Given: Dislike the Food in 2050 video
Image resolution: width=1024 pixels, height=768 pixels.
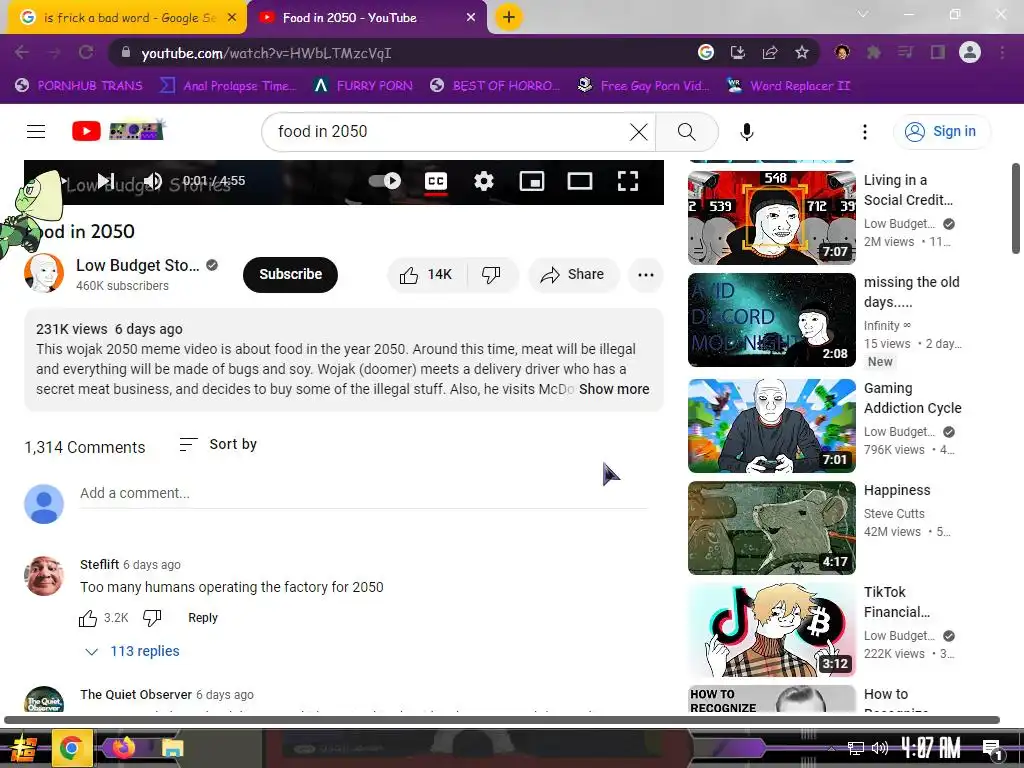Looking at the screenshot, I should pyautogui.click(x=492, y=274).
